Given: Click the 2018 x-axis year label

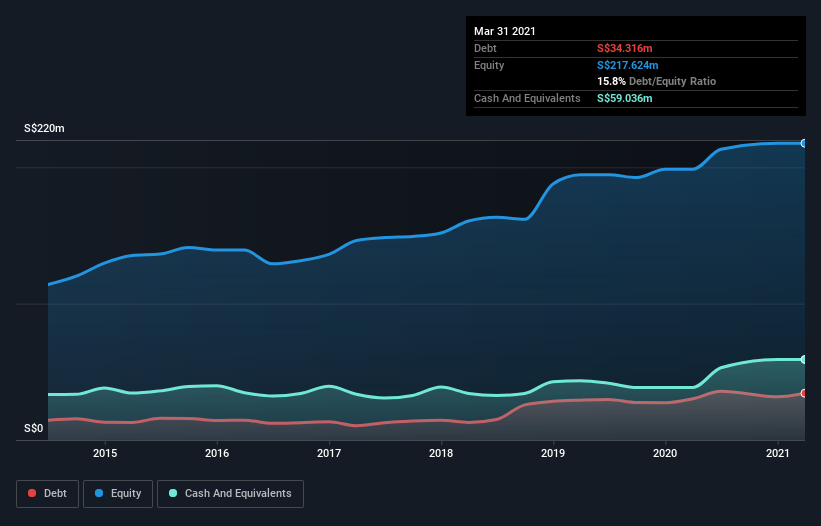Looking at the screenshot, I should 441,454.
